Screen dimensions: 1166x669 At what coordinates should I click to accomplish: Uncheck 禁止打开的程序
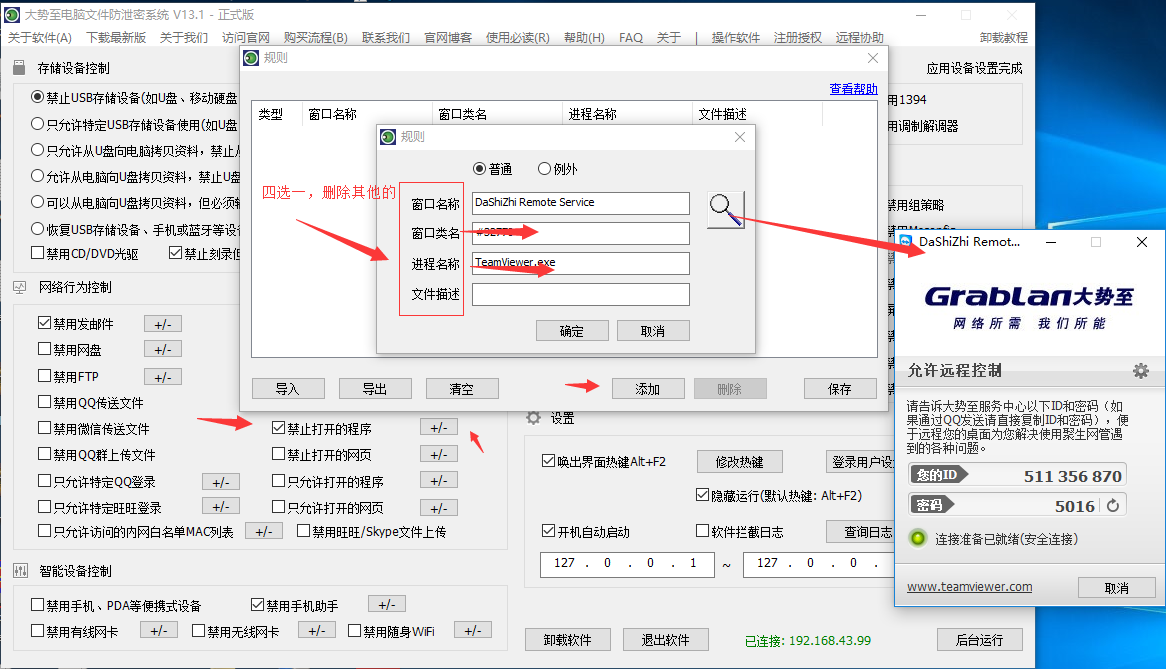click(x=279, y=427)
